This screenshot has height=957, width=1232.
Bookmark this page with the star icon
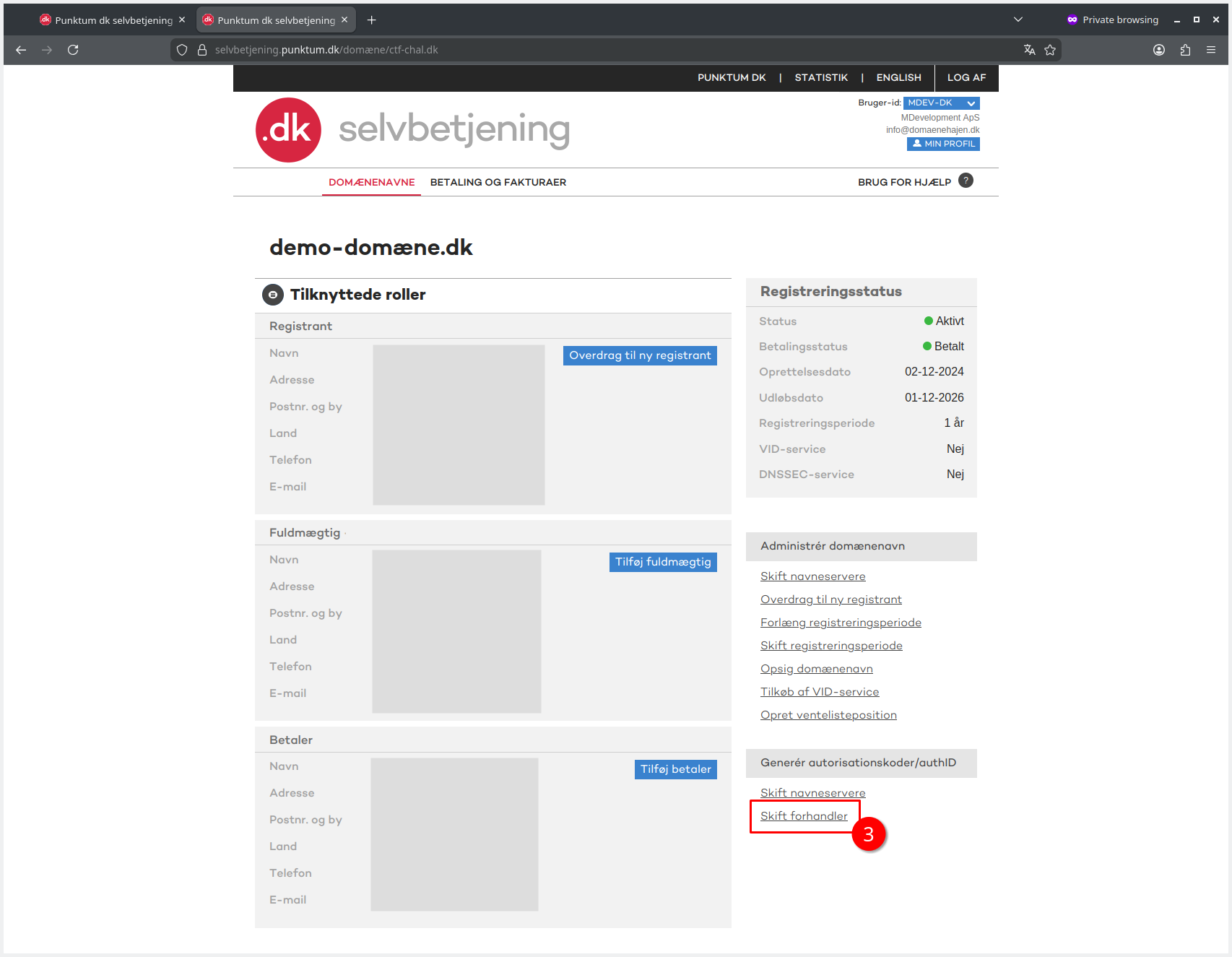[x=1050, y=50]
